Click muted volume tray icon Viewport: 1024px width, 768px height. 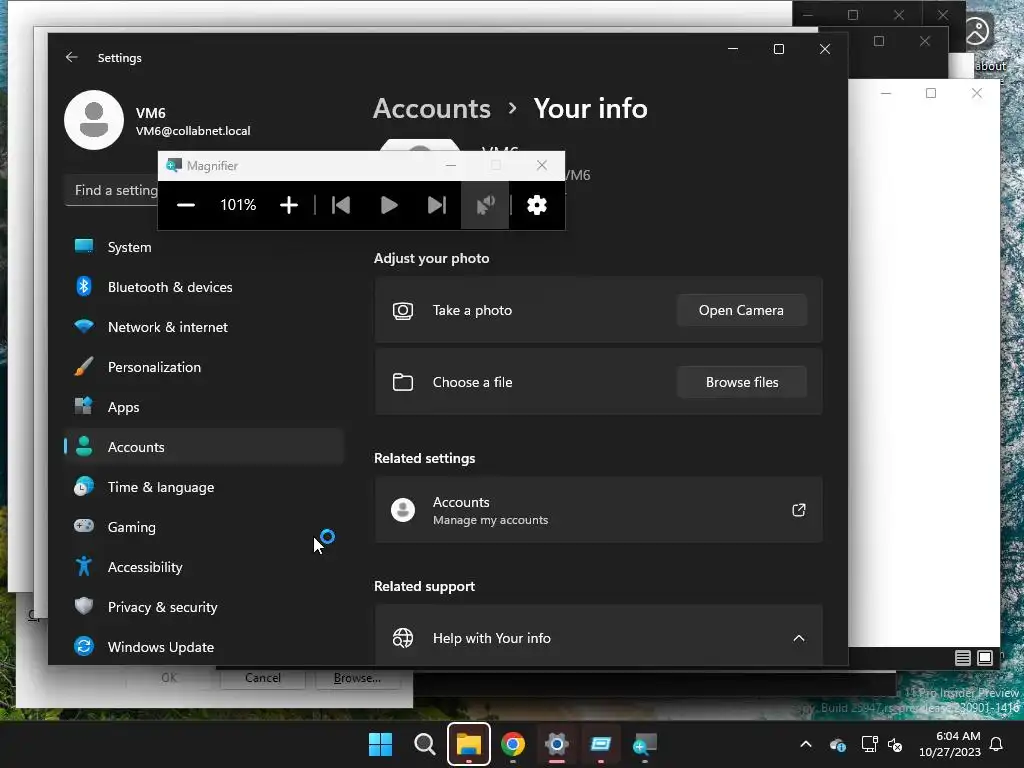(x=895, y=744)
